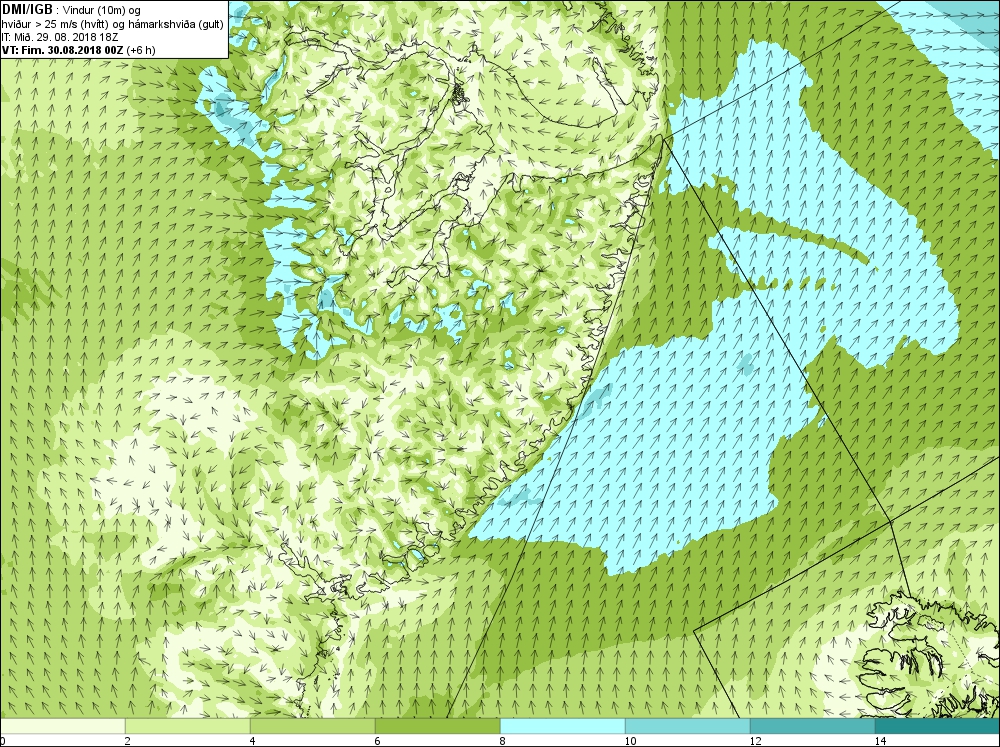Click the dark green 6–8 m/s legend swatch
Viewport: 1000px width, 747px height.
pos(438,726)
